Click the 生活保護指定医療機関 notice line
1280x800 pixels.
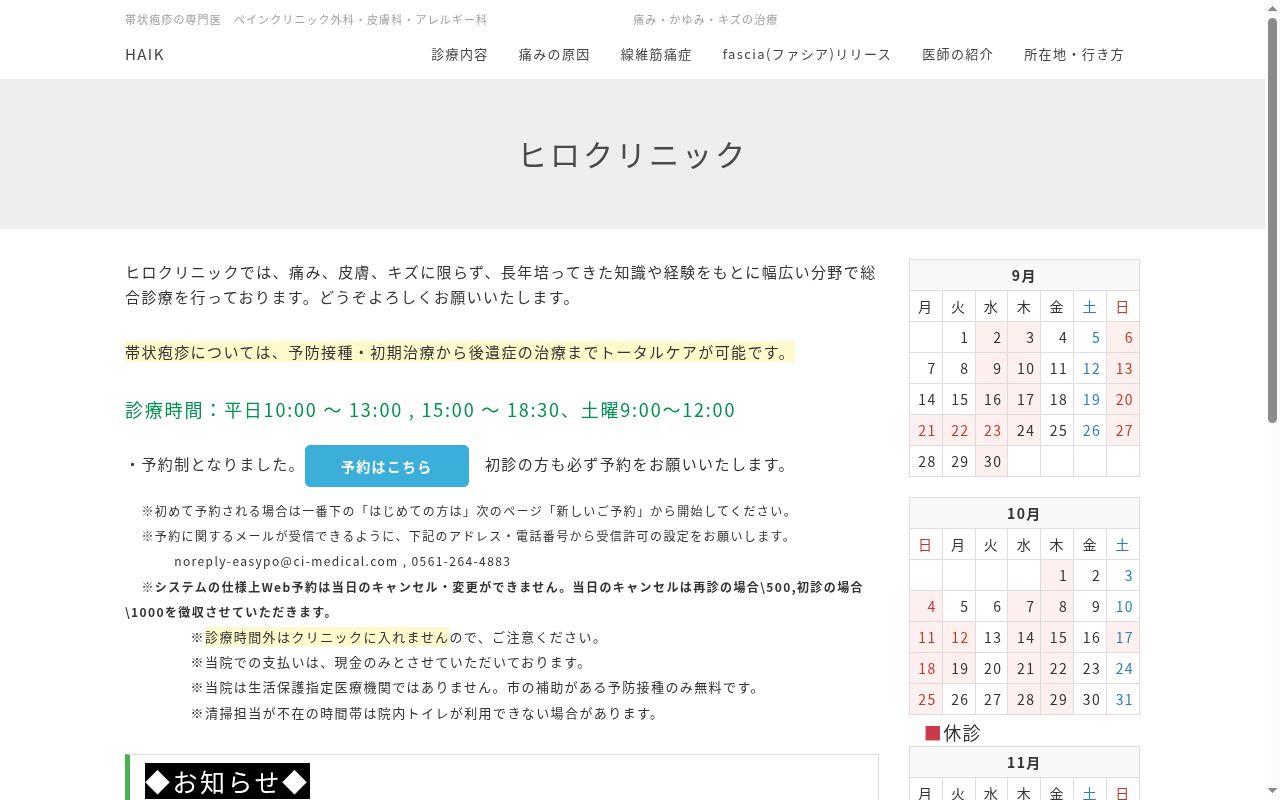tap(475, 688)
